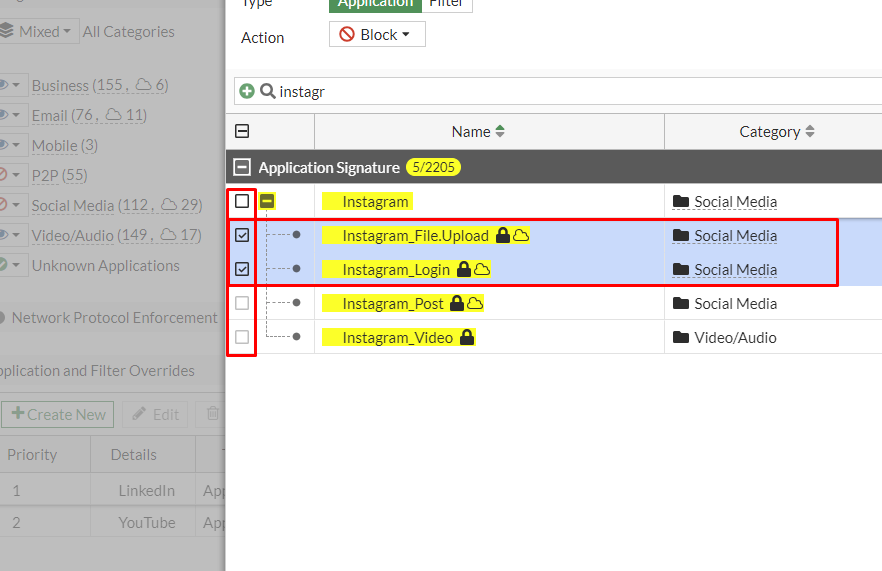
Task: Toggle the select-all header checkbox
Action: (x=242, y=131)
